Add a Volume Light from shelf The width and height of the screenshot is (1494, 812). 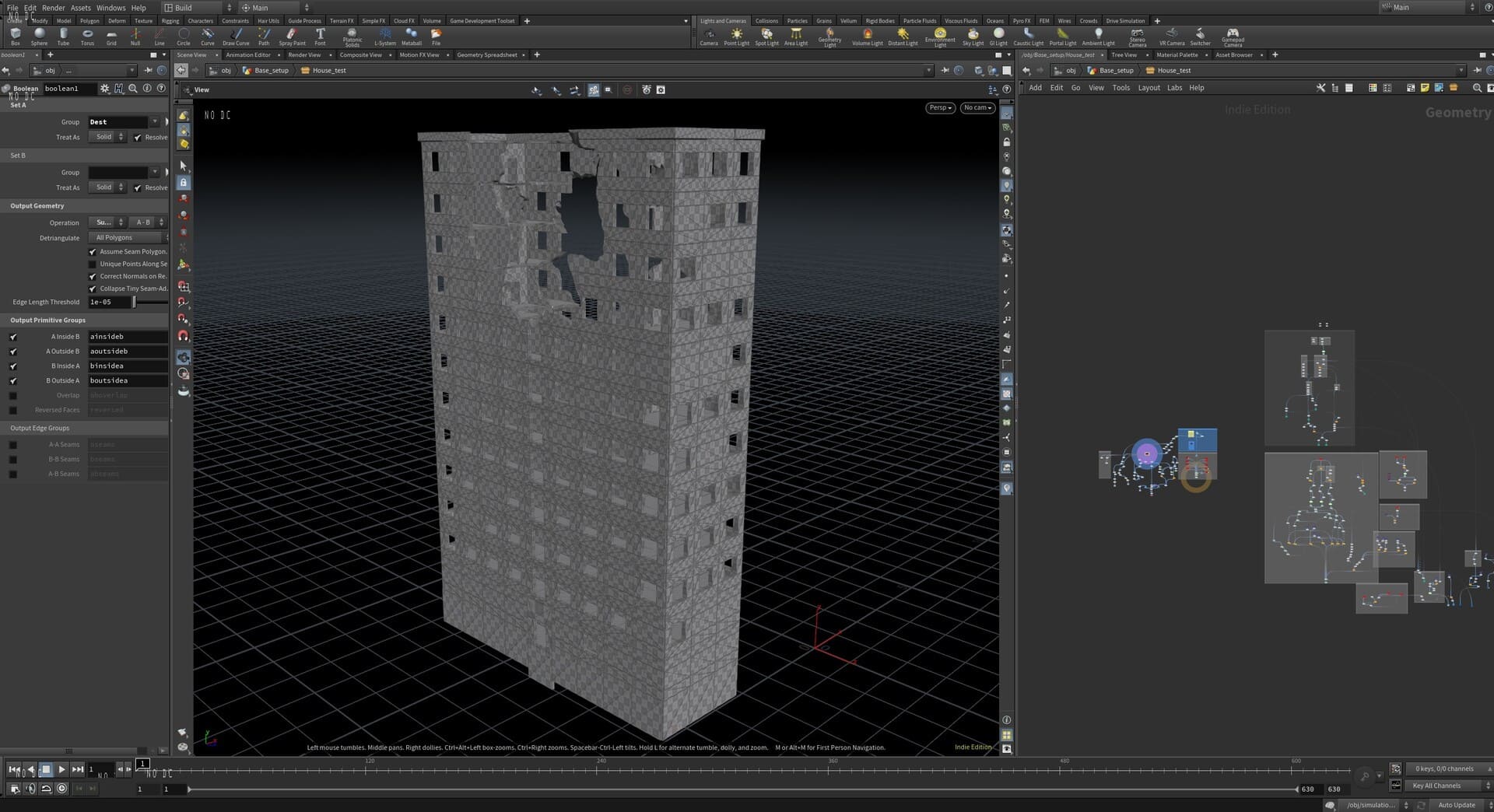click(867, 37)
